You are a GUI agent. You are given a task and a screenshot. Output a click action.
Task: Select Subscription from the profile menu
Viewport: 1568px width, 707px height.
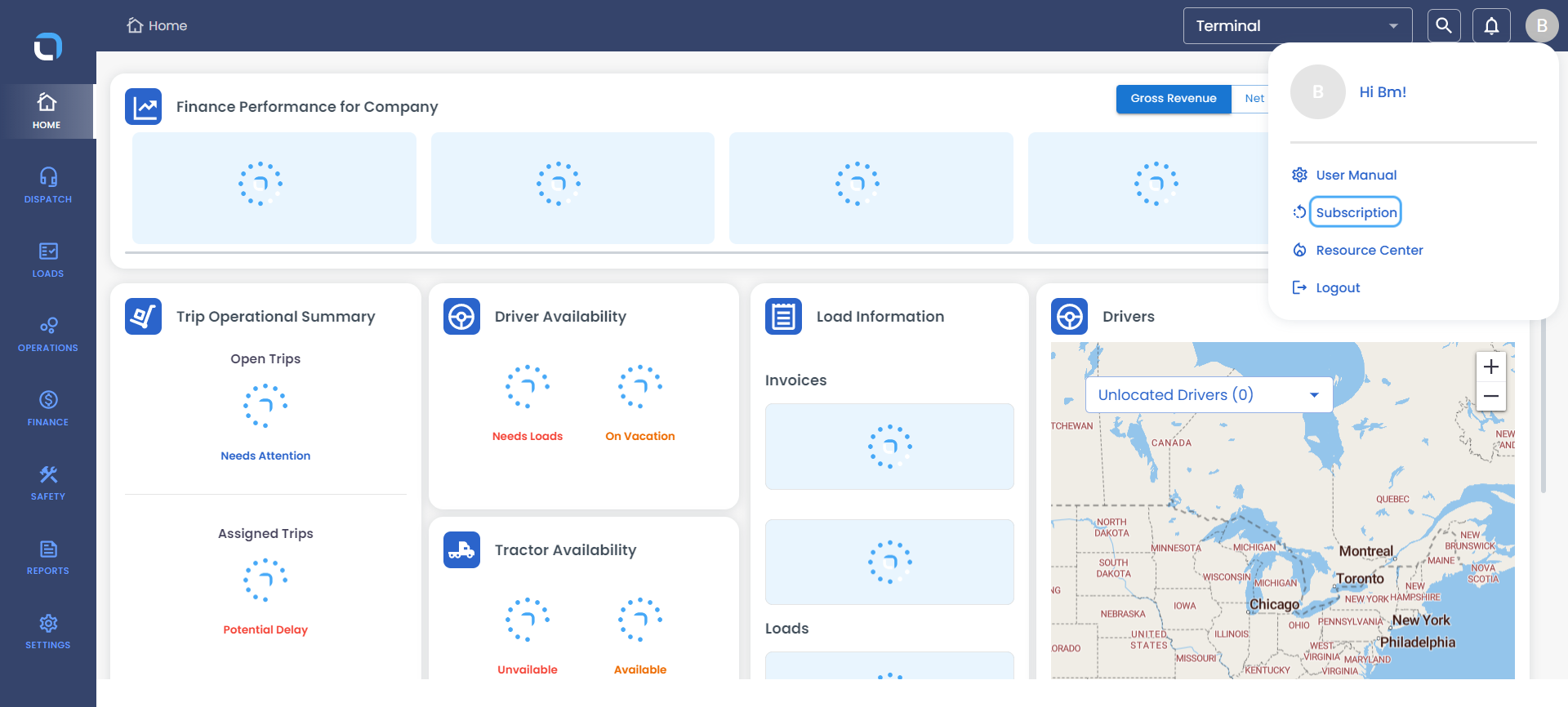pyautogui.click(x=1356, y=212)
